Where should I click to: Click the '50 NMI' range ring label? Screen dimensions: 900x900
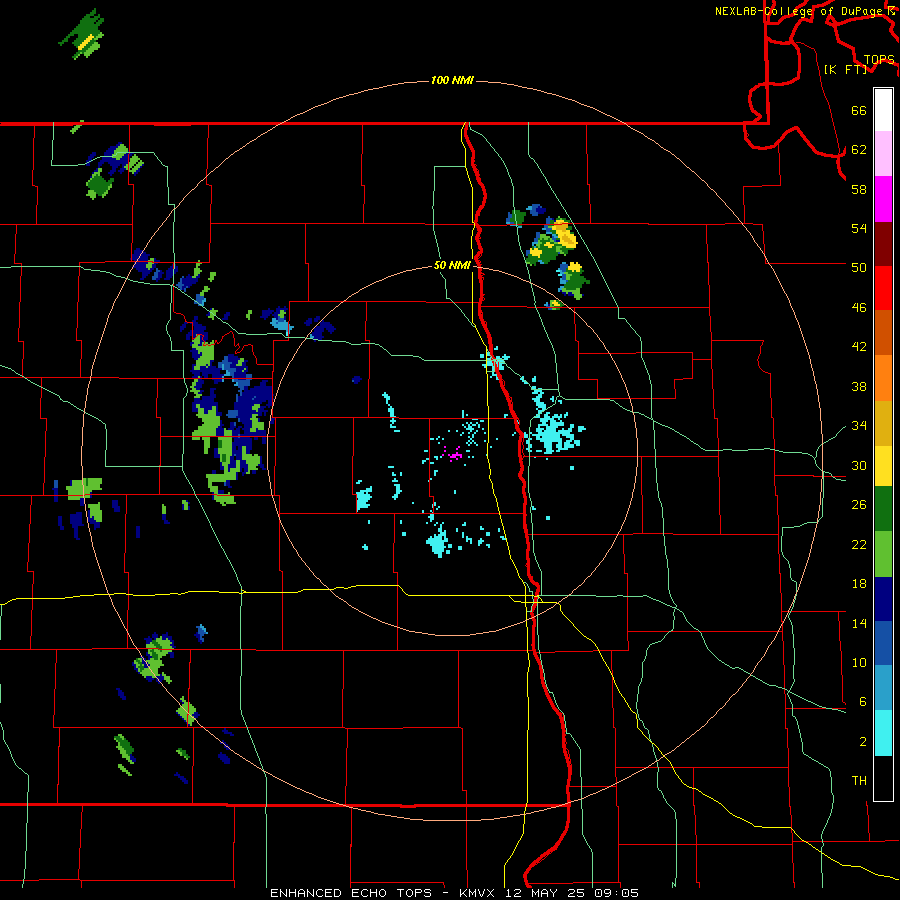click(x=452, y=265)
